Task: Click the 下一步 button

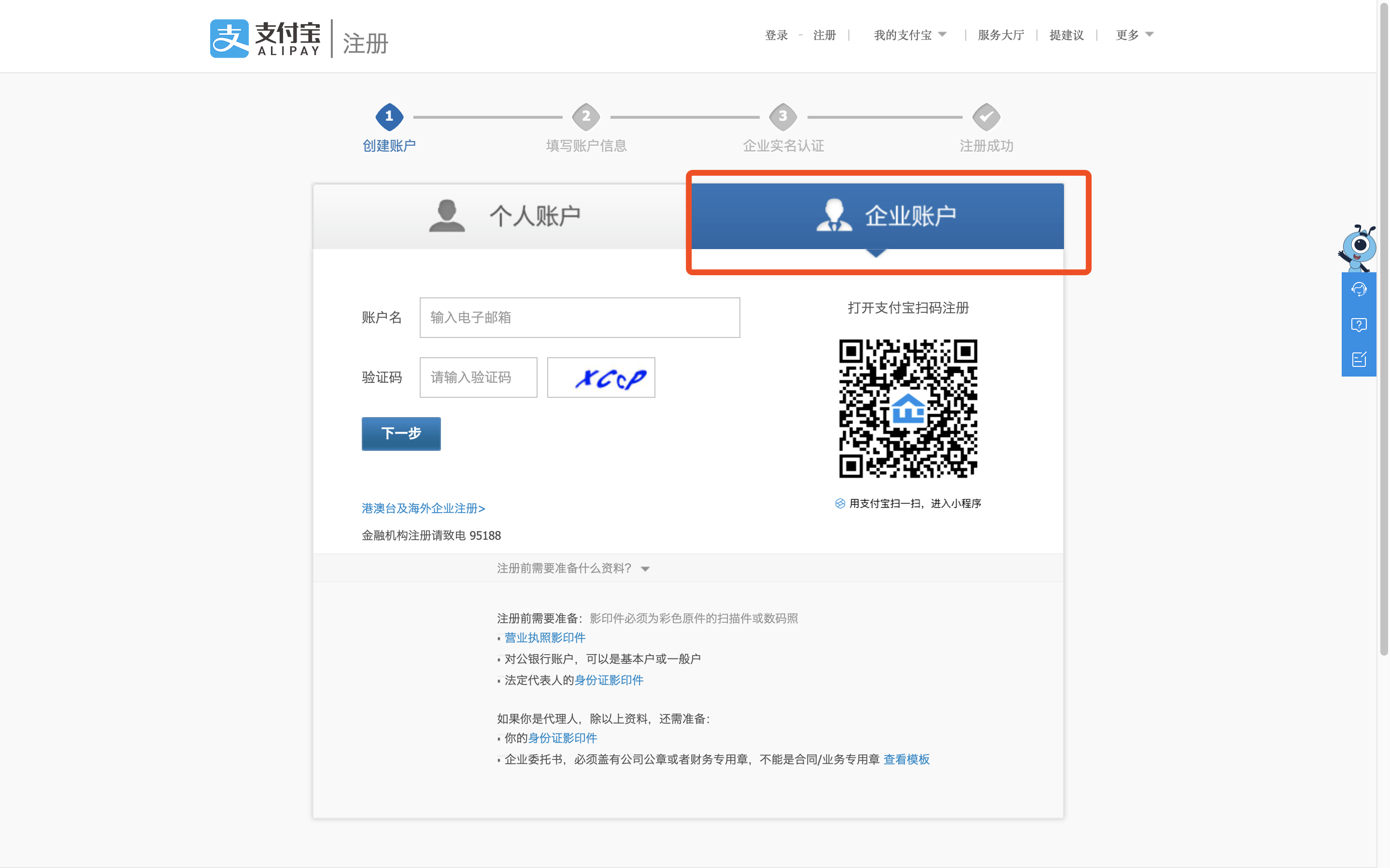Action: [x=401, y=434]
